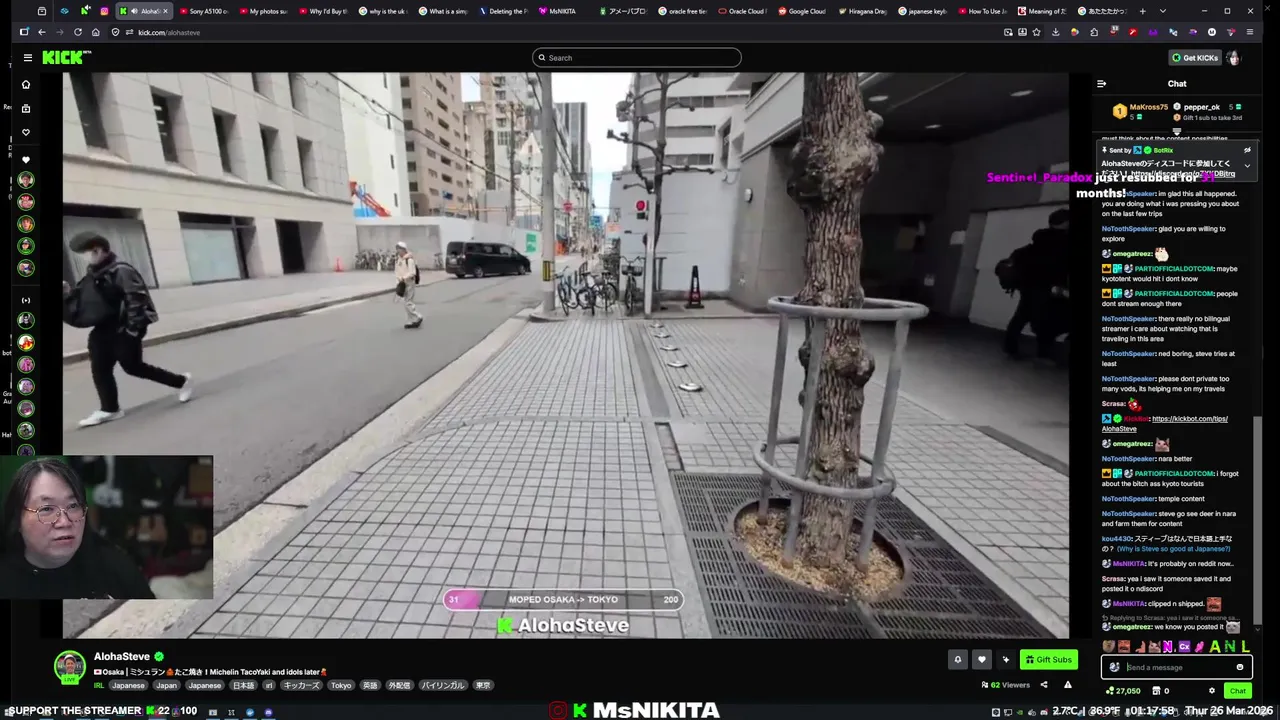The height and width of the screenshot is (720, 1280).
Task: Select the キッカーズ stream tag
Action: click(301, 685)
